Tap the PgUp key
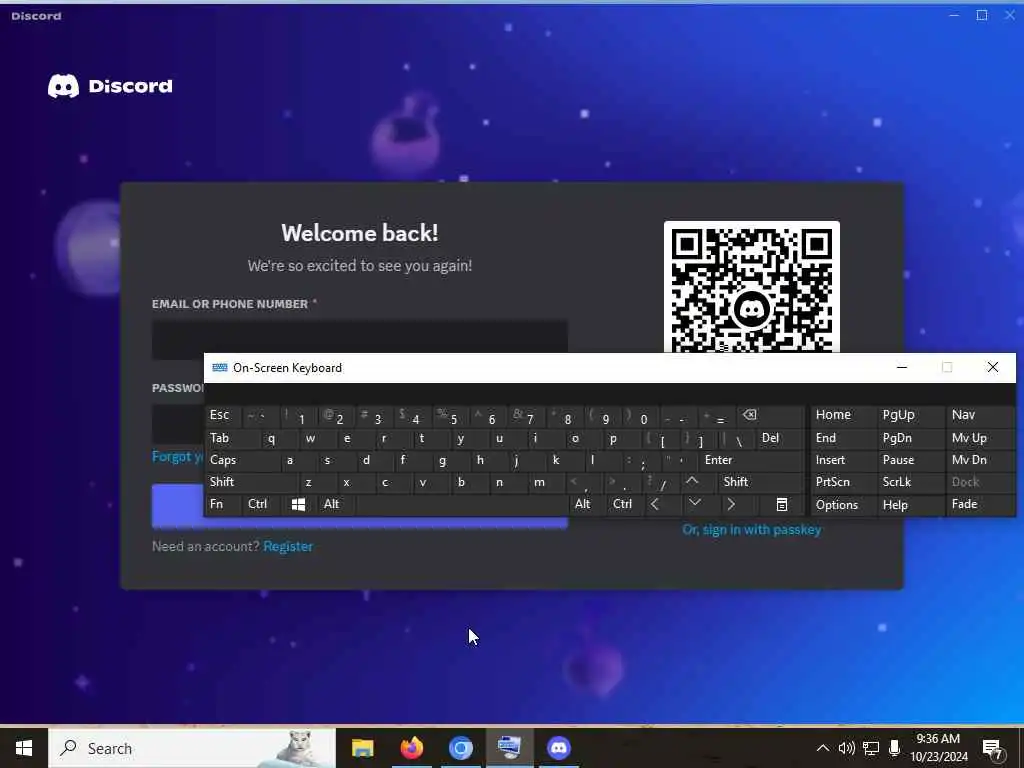Image resolution: width=1024 pixels, height=768 pixels. [910, 415]
